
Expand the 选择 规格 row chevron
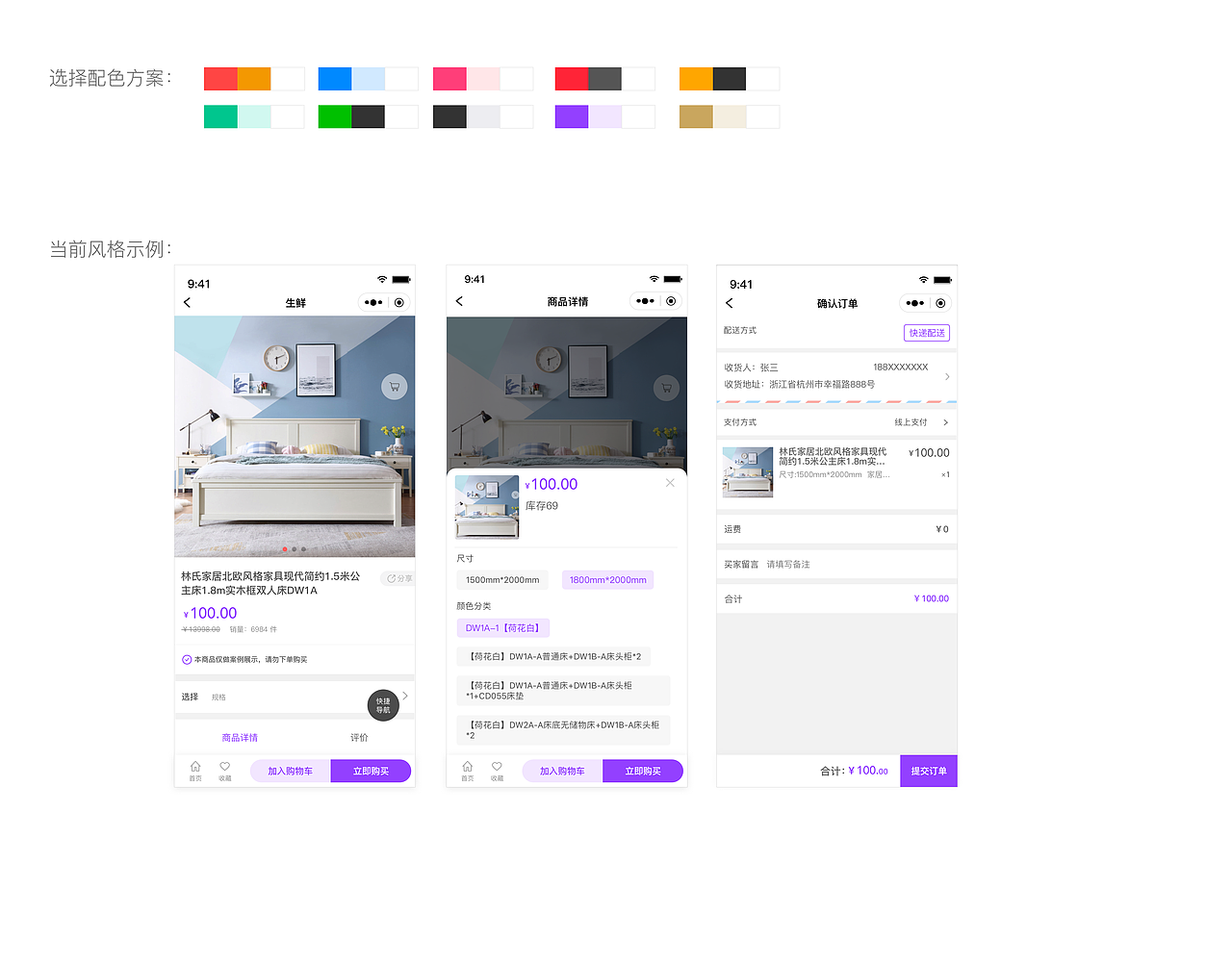point(405,696)
